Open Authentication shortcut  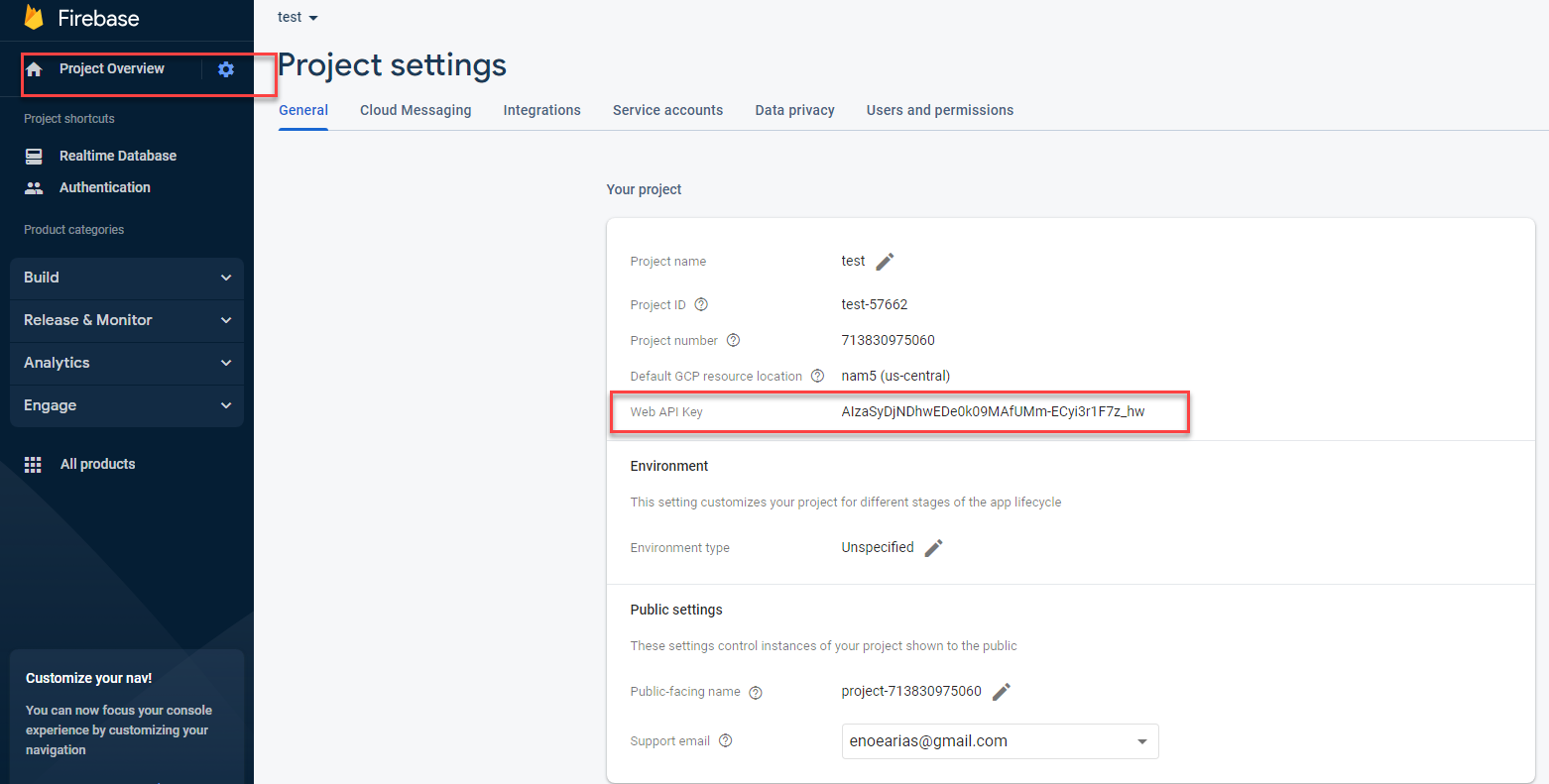105,187
